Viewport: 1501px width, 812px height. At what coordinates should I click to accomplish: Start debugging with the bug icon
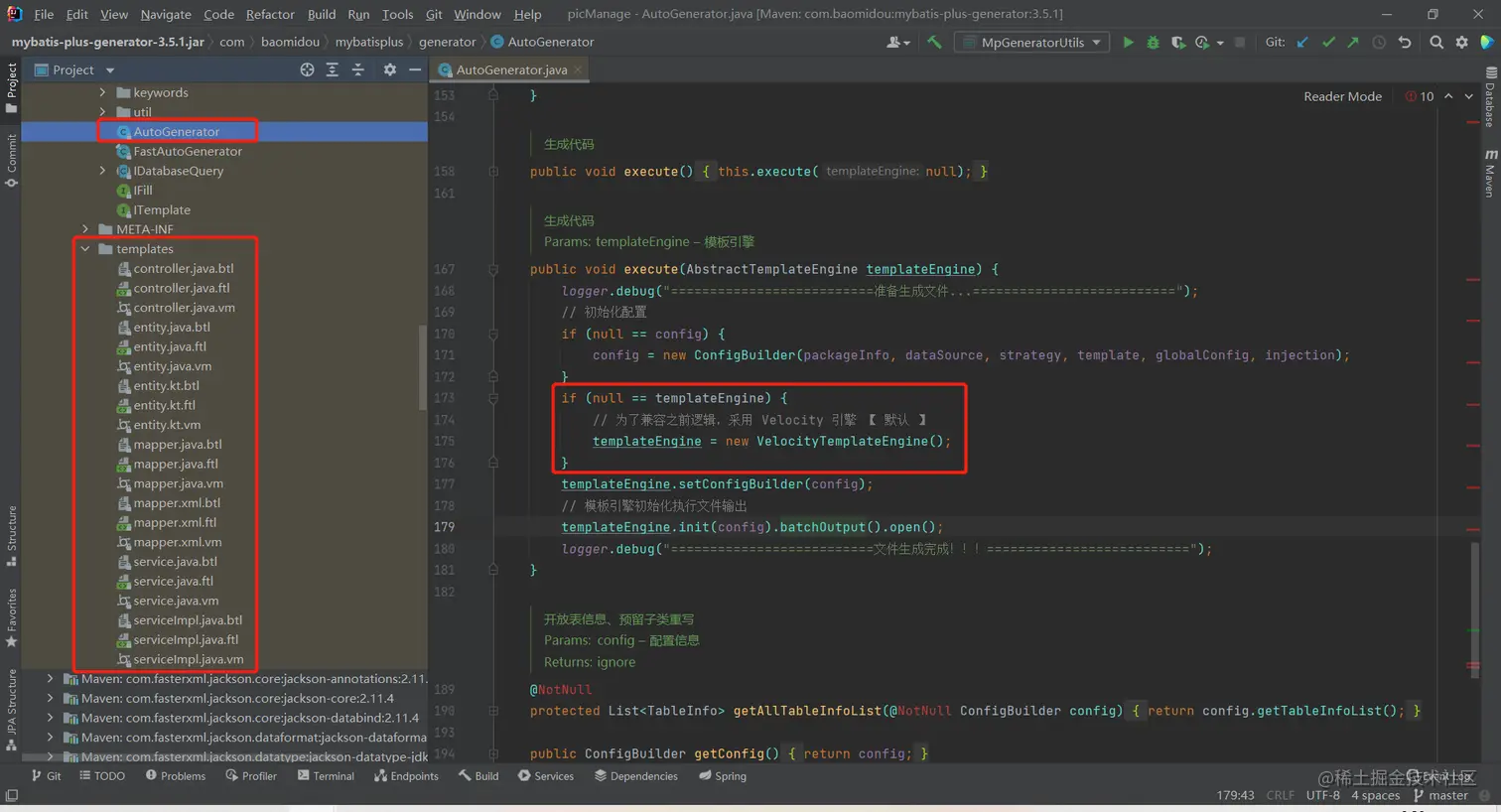click(x=1153, y=43)
